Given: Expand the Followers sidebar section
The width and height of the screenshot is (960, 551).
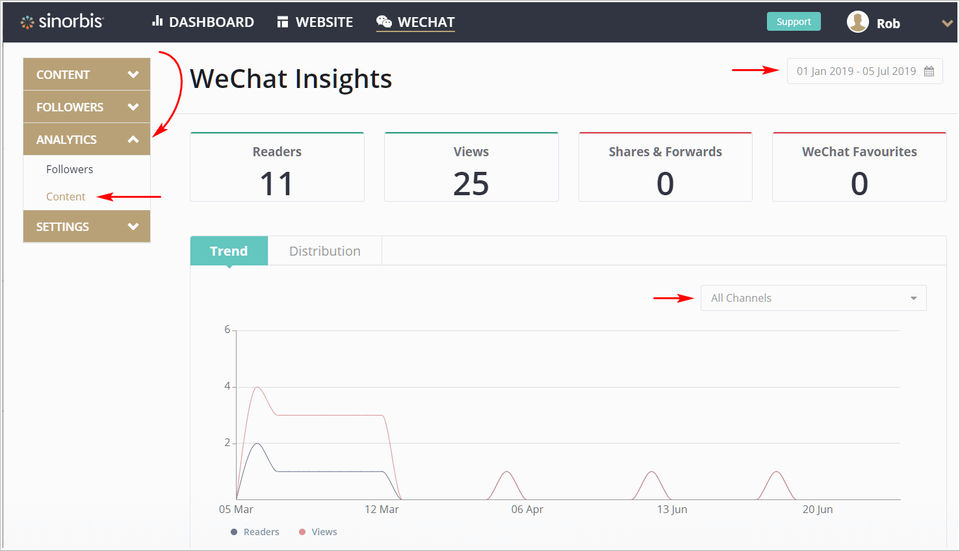Looking at the screenshot, I should click(x=86, y=107).
